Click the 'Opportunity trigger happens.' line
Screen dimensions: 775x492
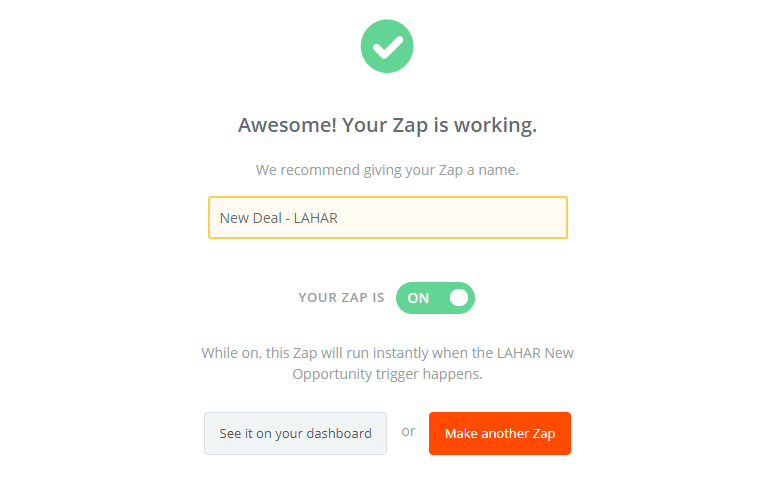pyautogui.click(x=387, y=374)
